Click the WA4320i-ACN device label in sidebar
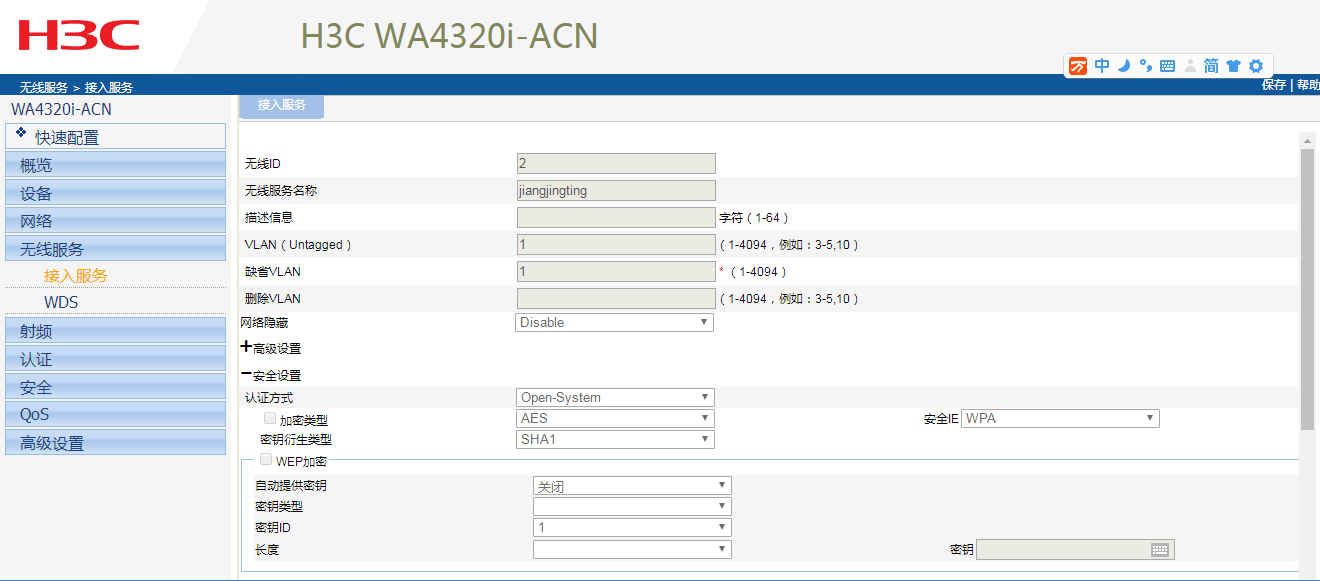 [x=61, y=109]
